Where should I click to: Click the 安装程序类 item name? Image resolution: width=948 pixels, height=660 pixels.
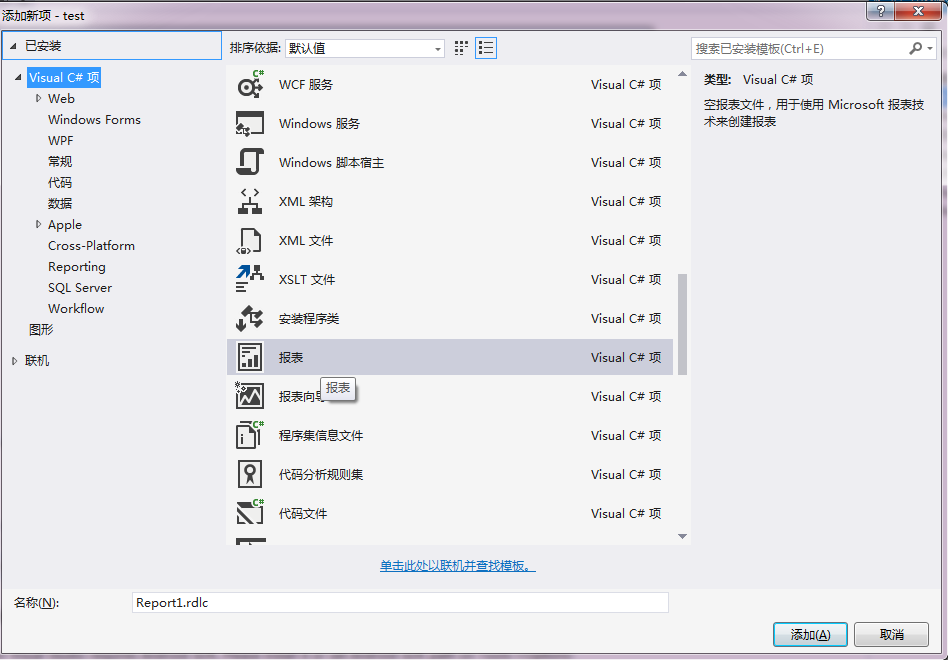(309, 319)
